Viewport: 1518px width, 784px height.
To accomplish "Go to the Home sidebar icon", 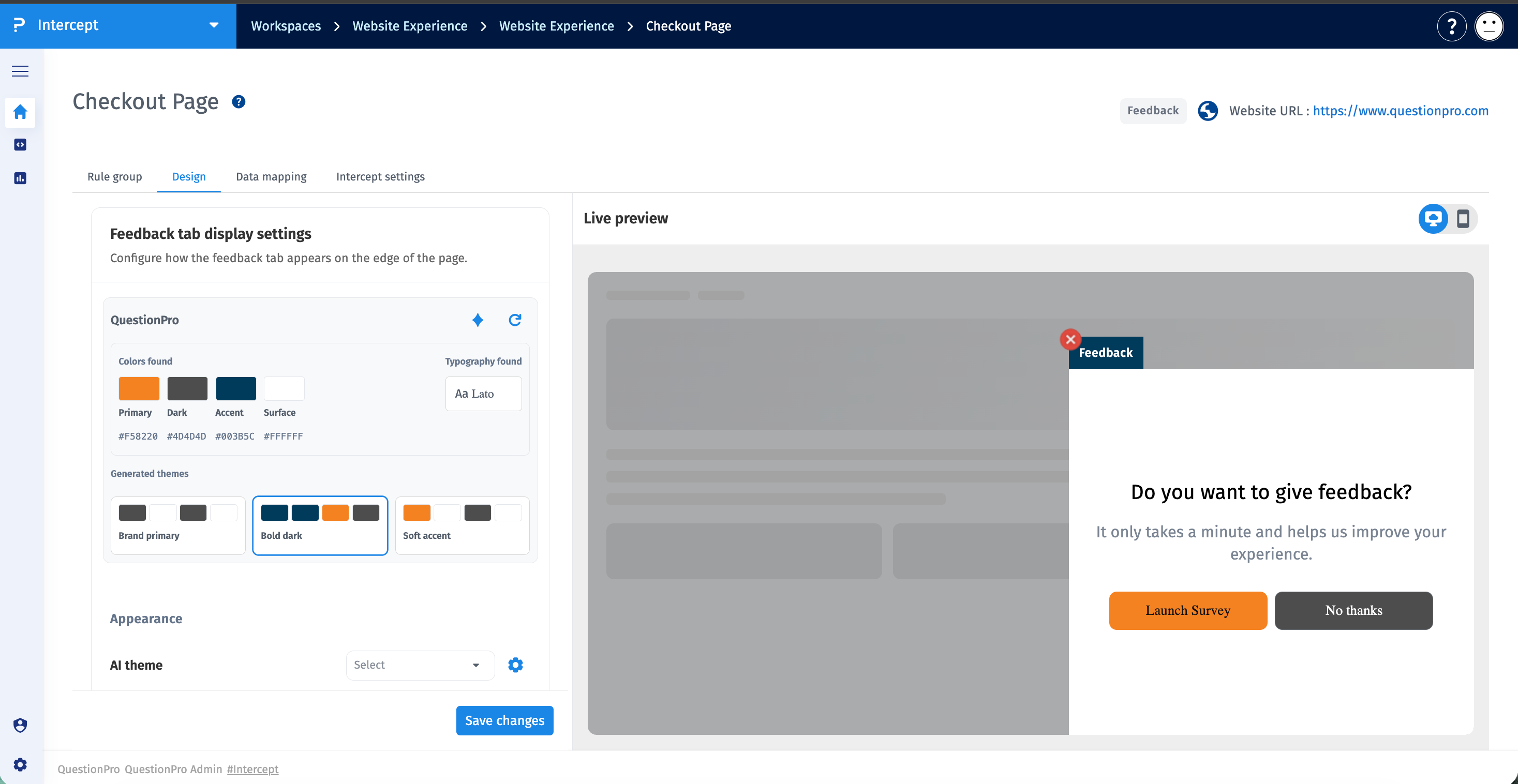I will click(x=20, y=112).
